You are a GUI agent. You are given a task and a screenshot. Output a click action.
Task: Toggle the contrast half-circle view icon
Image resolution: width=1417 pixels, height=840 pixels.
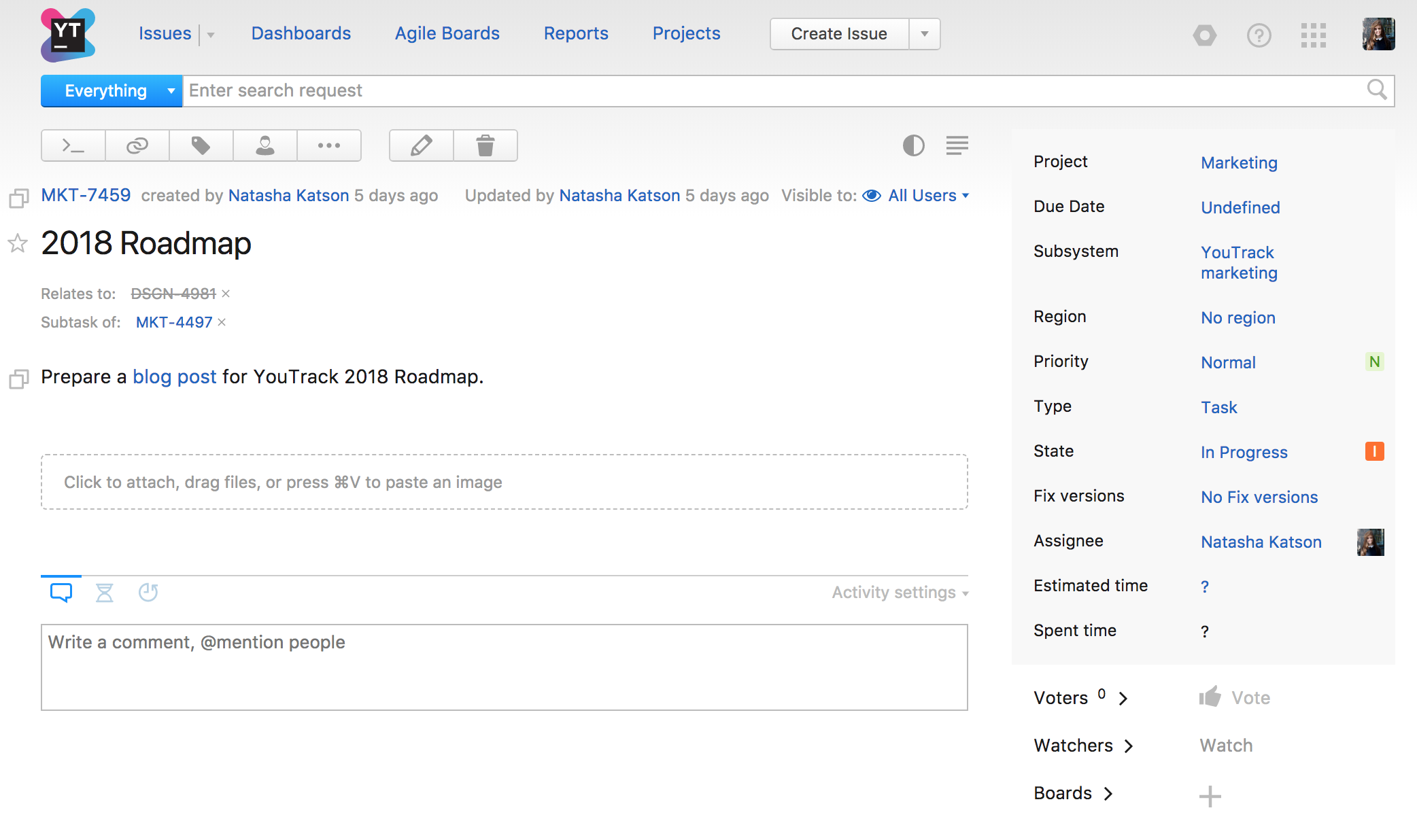coord(913,145)
